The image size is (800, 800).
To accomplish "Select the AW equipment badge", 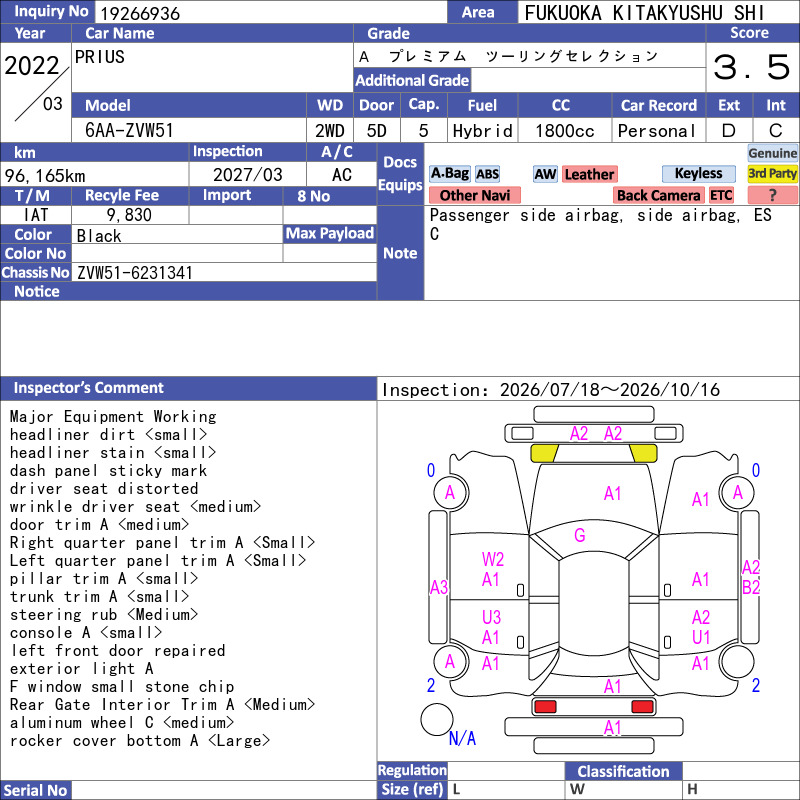I will tap(545, 174).
